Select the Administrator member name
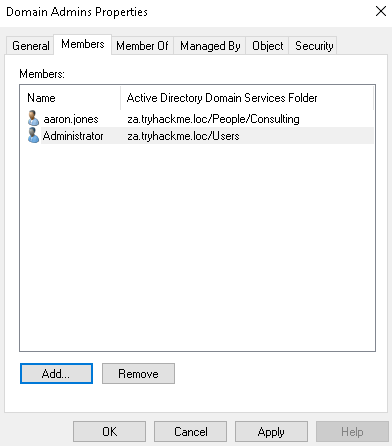392x446 pixels. (x=73, y=136)
